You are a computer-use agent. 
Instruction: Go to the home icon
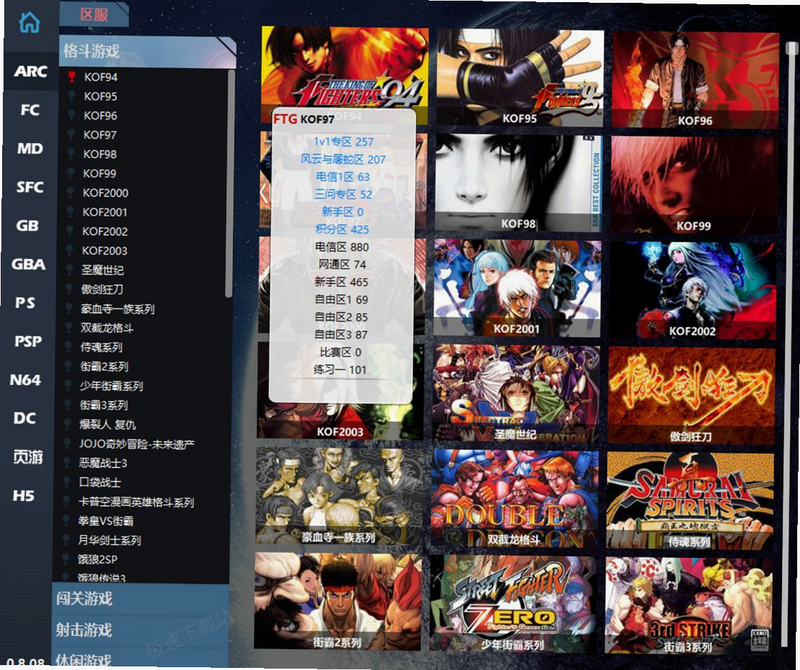pyautogui.click(x=29, y=22)
